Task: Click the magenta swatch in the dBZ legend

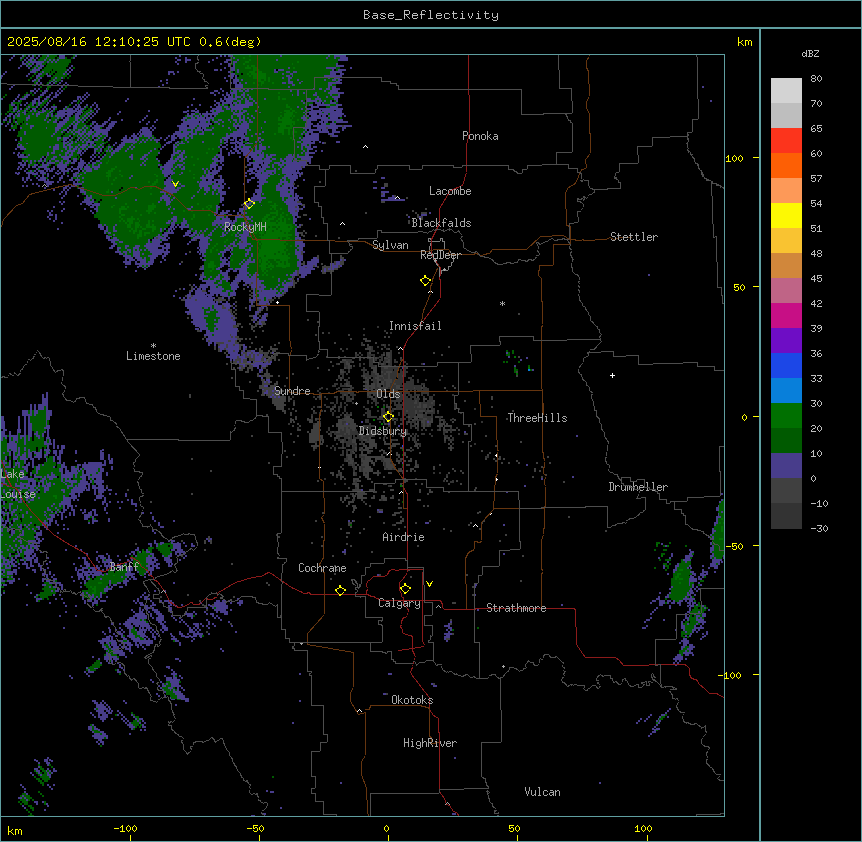Action: click(786, 315)
